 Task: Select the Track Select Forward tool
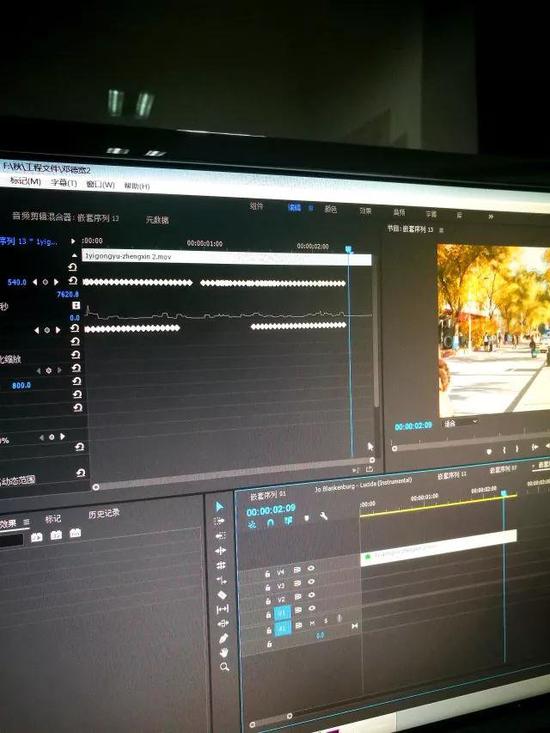220,521
